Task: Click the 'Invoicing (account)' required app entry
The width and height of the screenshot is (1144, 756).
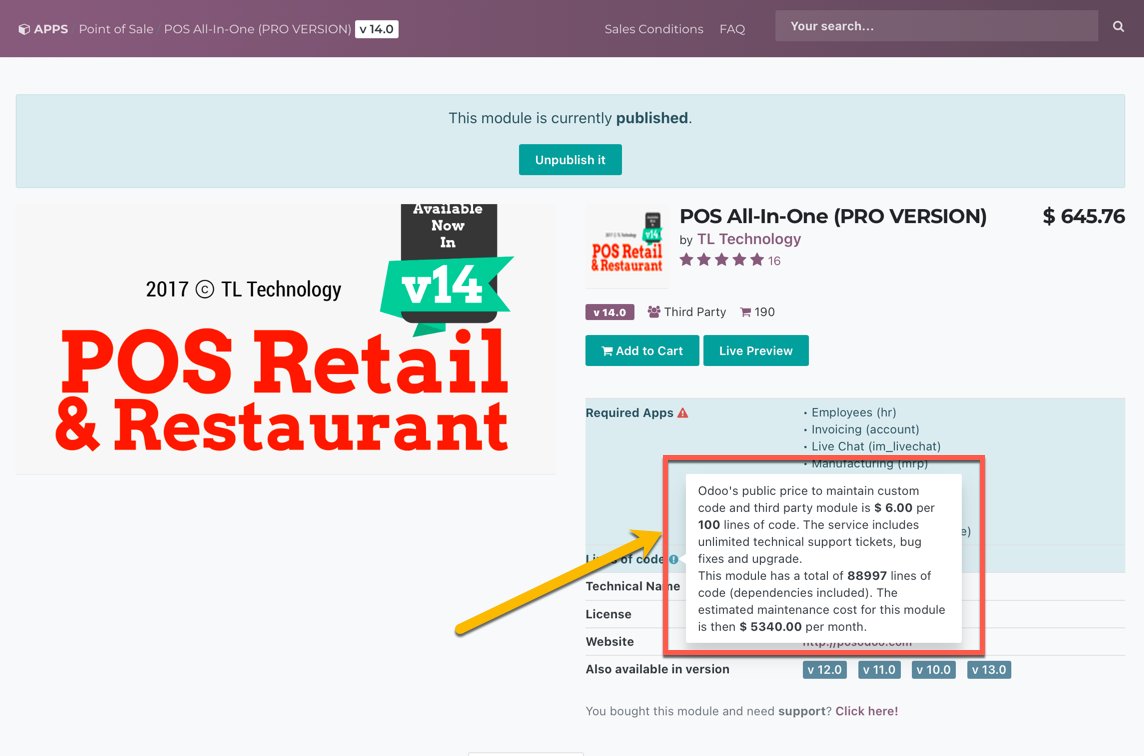Action: point(865,430)
